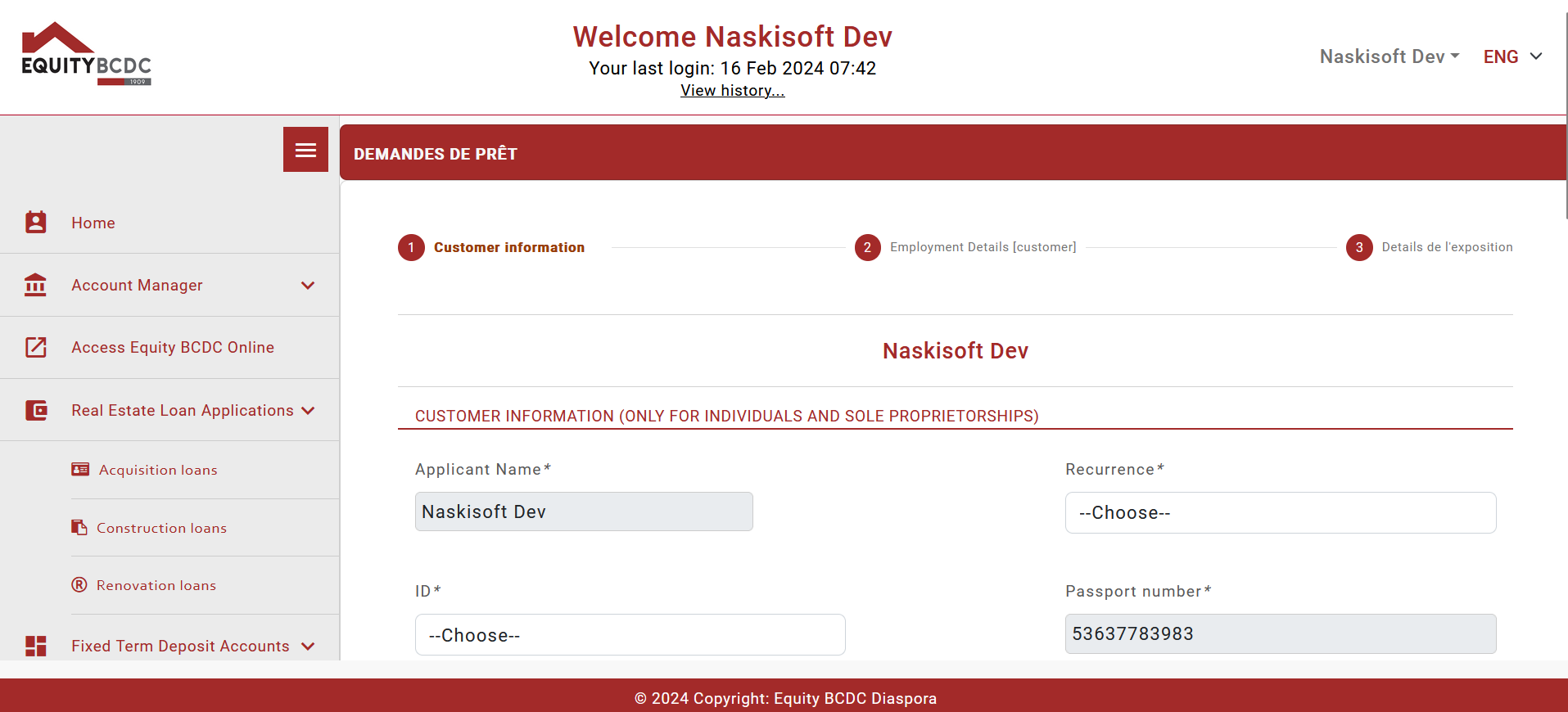Screen dimensions: 1568x712
Task: Click the 2024 Copyright footer text
Action: click(x=786, y=698)
